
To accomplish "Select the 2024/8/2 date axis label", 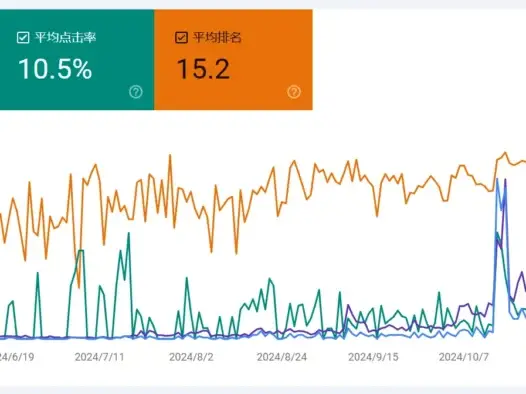I will (x=191, y=357).
